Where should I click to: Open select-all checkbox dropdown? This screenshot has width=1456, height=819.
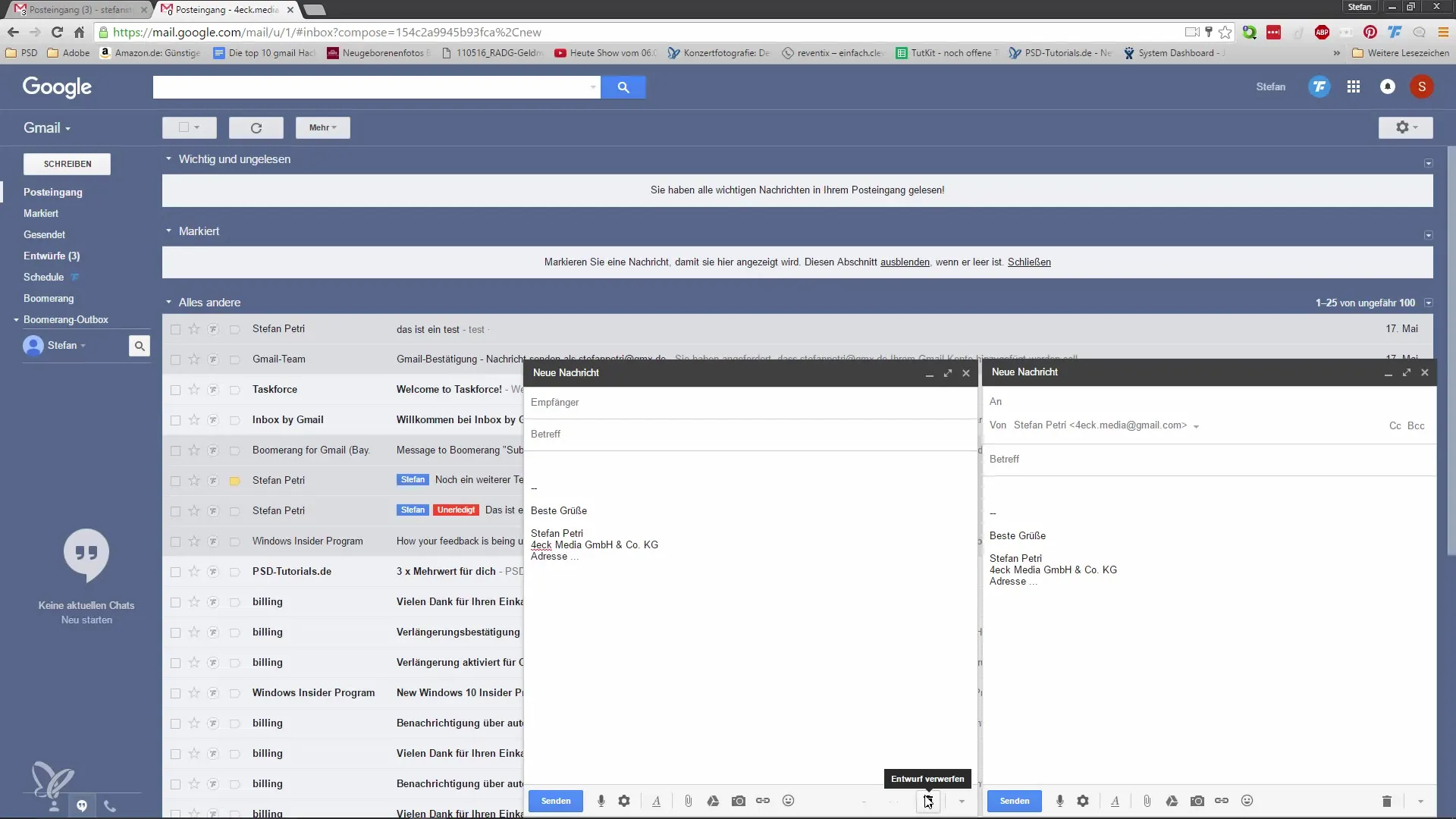190,127
